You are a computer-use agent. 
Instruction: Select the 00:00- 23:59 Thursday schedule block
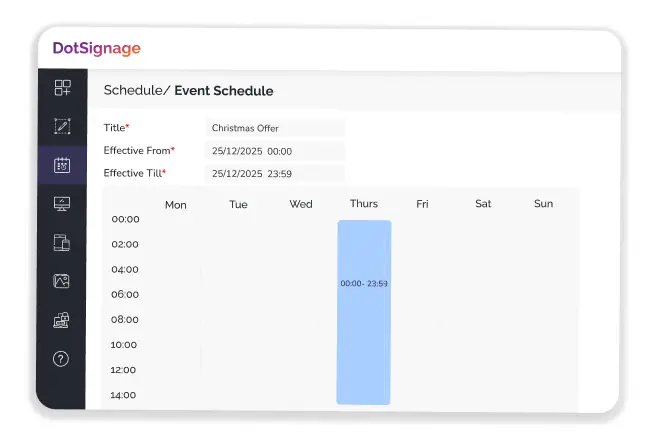pos(364,312)
